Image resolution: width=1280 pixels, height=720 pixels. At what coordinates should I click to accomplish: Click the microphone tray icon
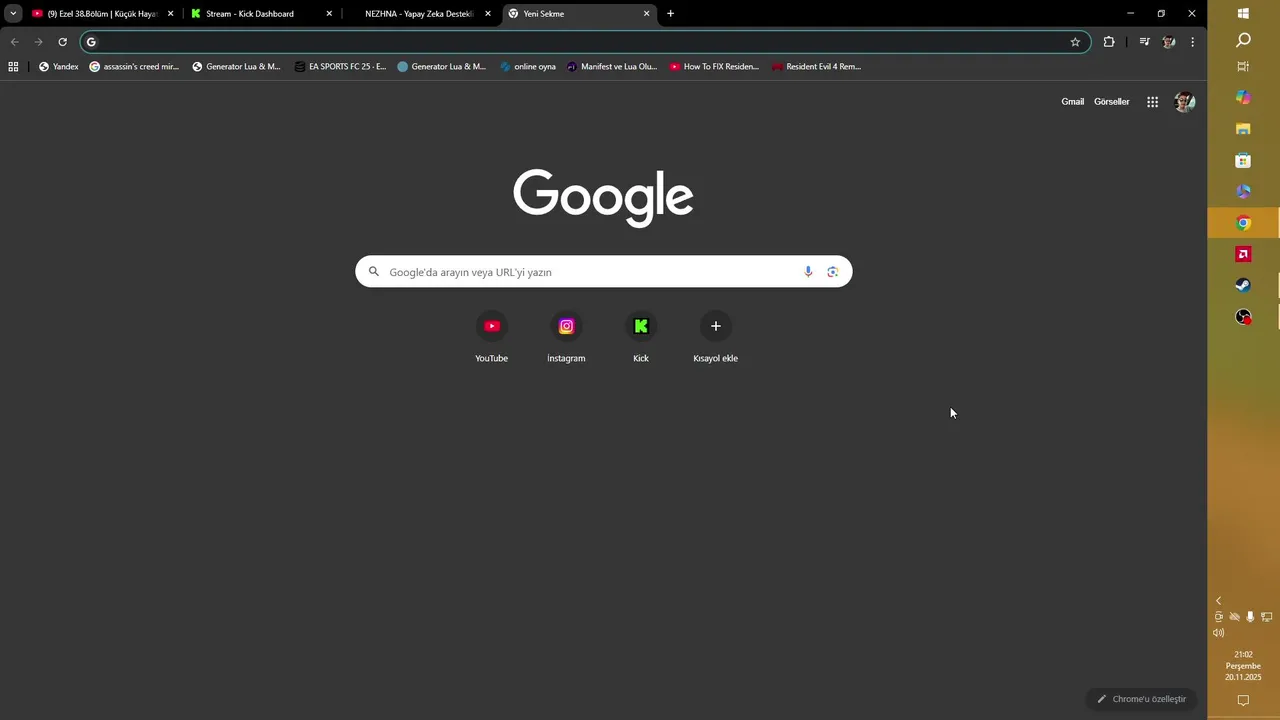tap(1250, 617)
